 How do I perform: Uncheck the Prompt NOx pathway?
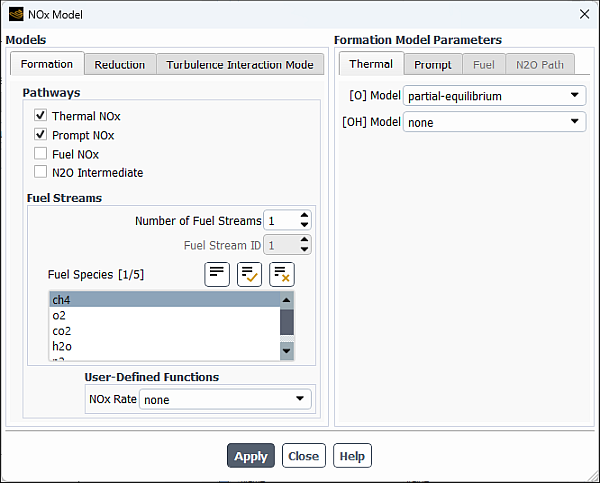(x=41, y=135)
